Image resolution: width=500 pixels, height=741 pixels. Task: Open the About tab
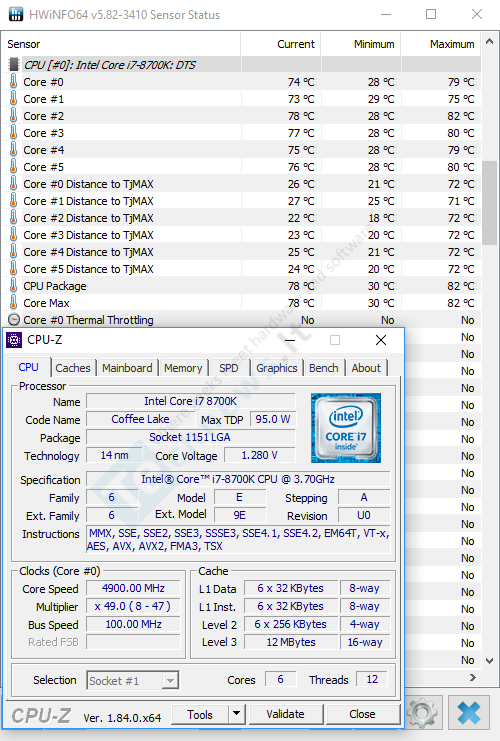coord(366,368)
